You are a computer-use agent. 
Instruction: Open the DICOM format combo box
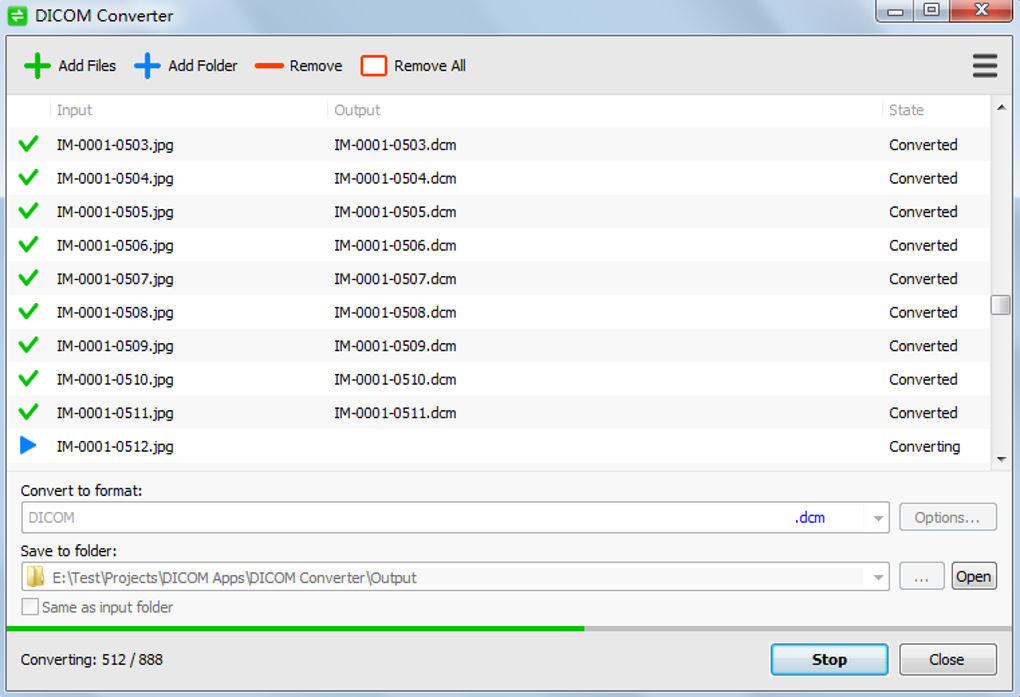click(455, 518)
